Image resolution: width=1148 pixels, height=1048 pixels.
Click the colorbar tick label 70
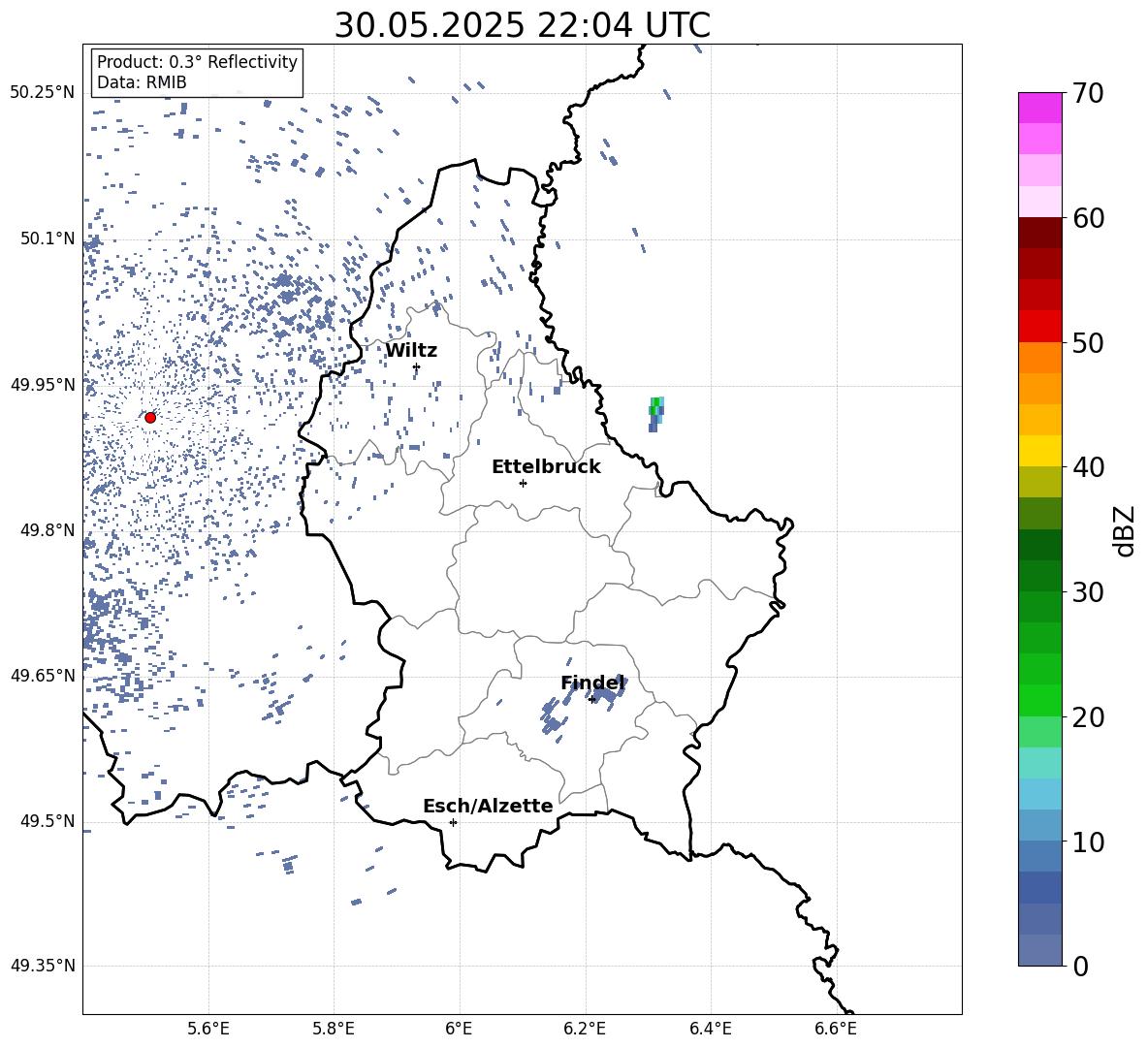[1089, 93]
